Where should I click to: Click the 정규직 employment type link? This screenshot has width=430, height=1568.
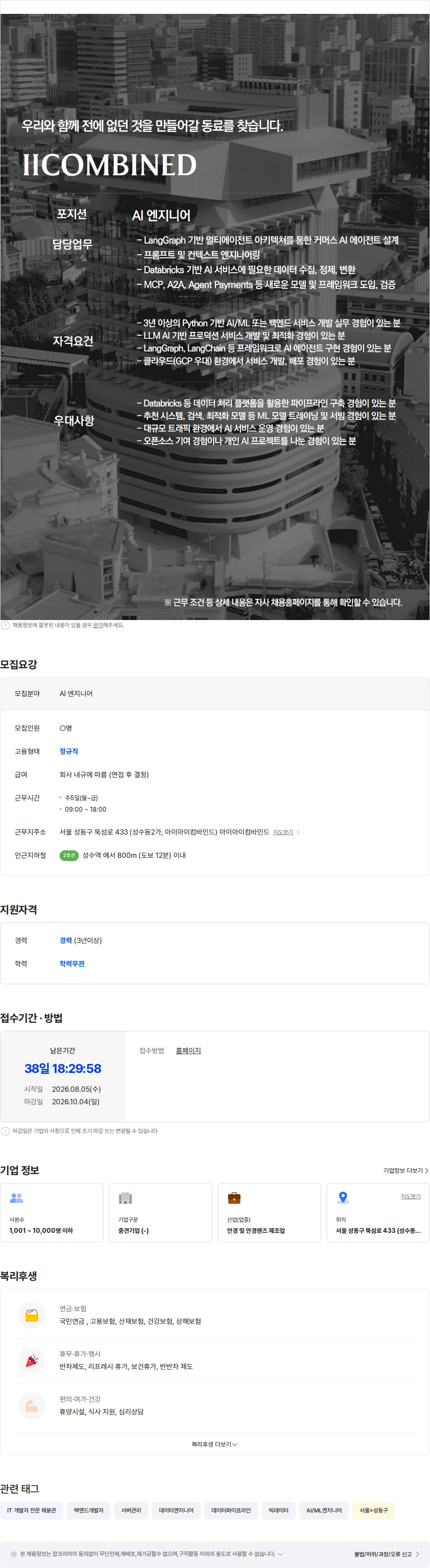coord(69,751)
